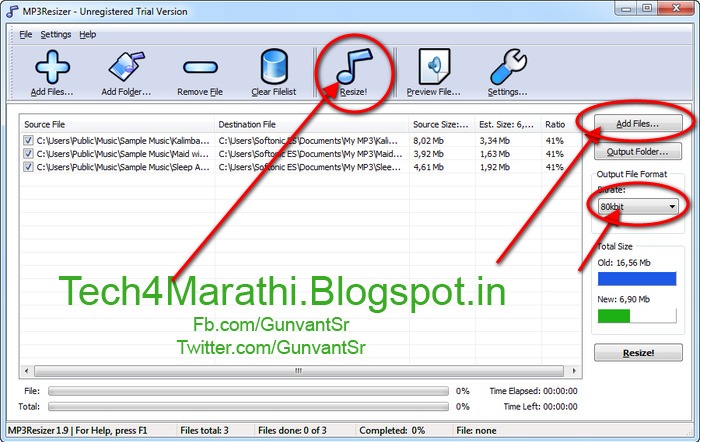Image resolution: width=701 pixels, height=442 pixels.
Task: Click the Remove File minus icon
Action: (x=200, y=67)
